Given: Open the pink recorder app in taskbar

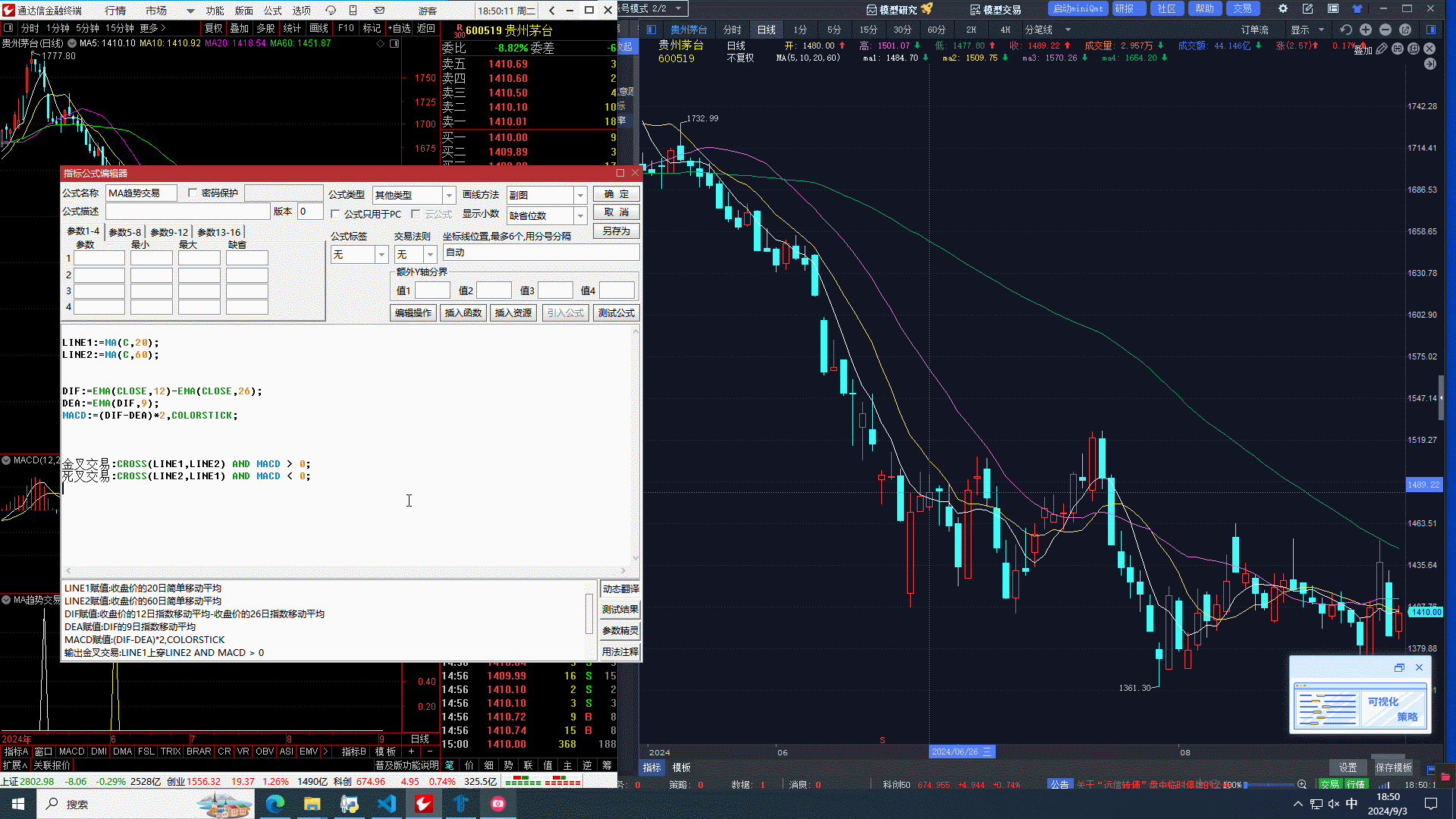Looking at the screenshot, I should coord(497,804).
